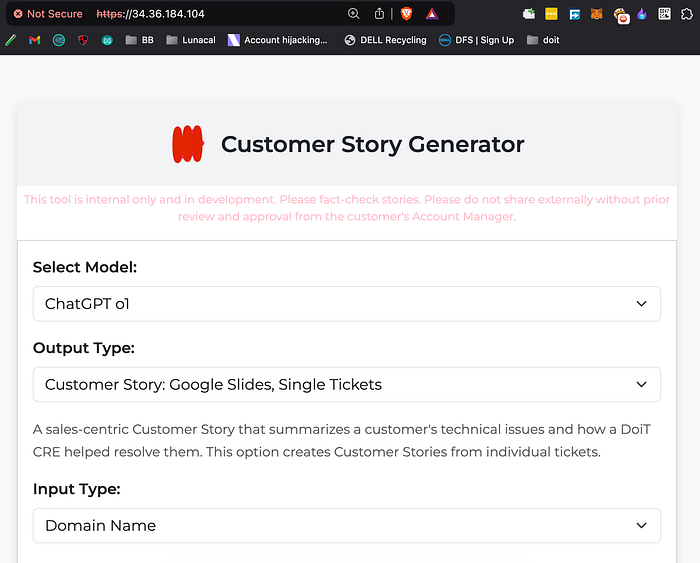Click the Customer Story Generator heading
Image resolution: width=700 pixels, height=563 pixels.
click(372, 144)
